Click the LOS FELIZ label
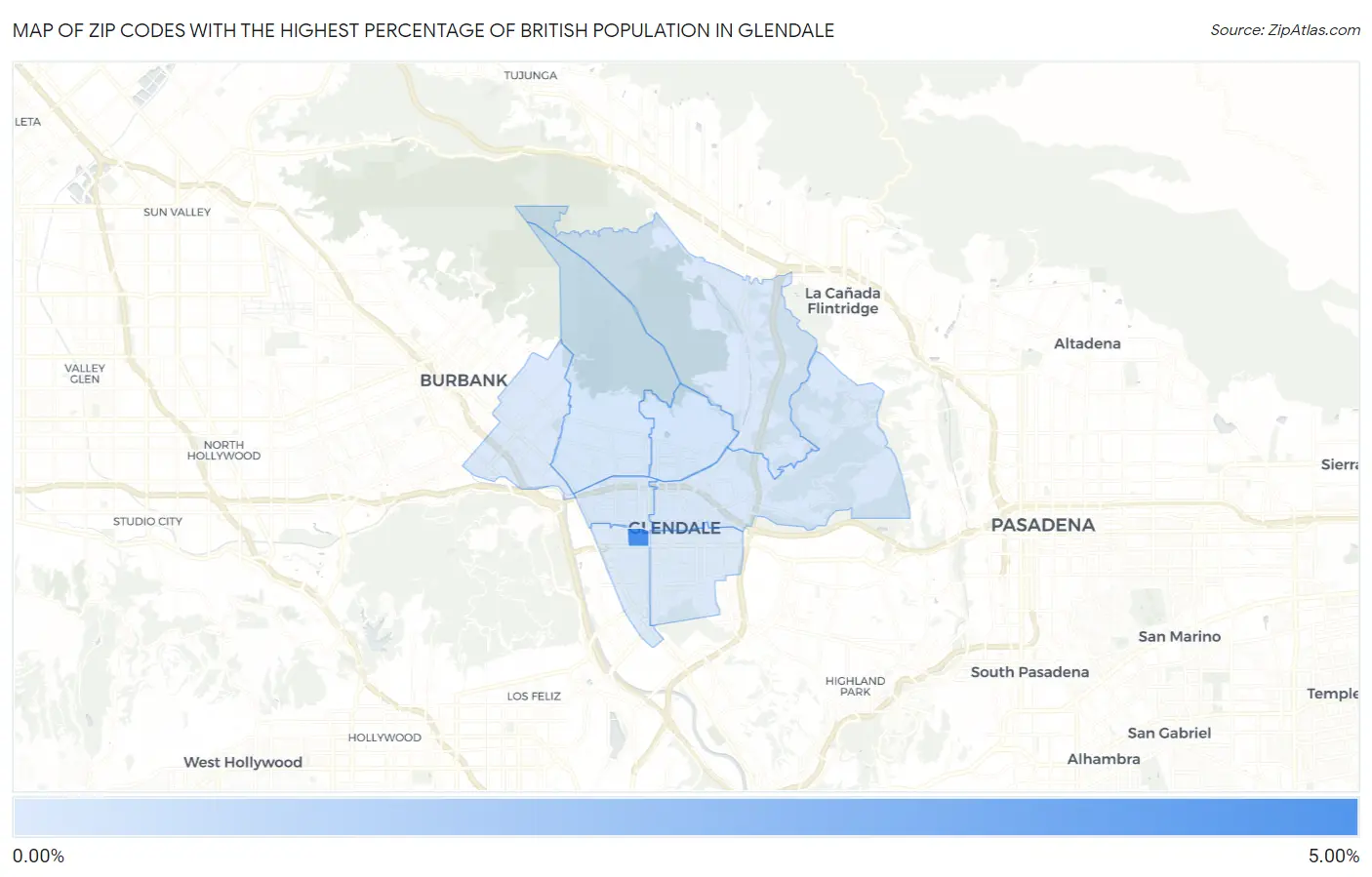1372x877 pixels. [x=534, y=696]
